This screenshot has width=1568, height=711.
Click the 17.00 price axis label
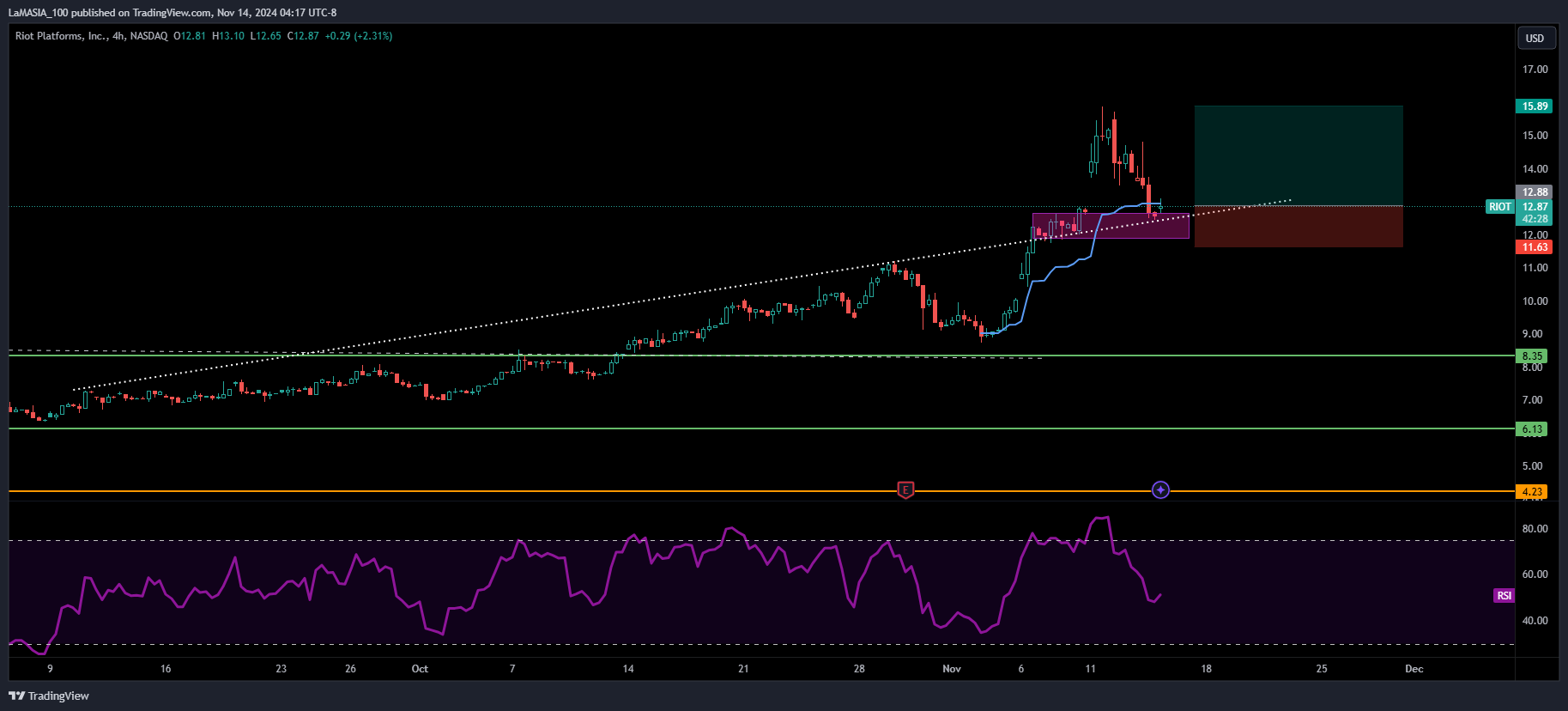(1535, 70)
